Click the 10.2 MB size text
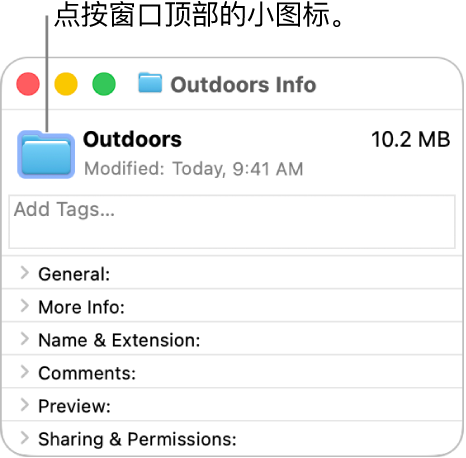Screen dimensions: 466x458 [x=411, y=139]
